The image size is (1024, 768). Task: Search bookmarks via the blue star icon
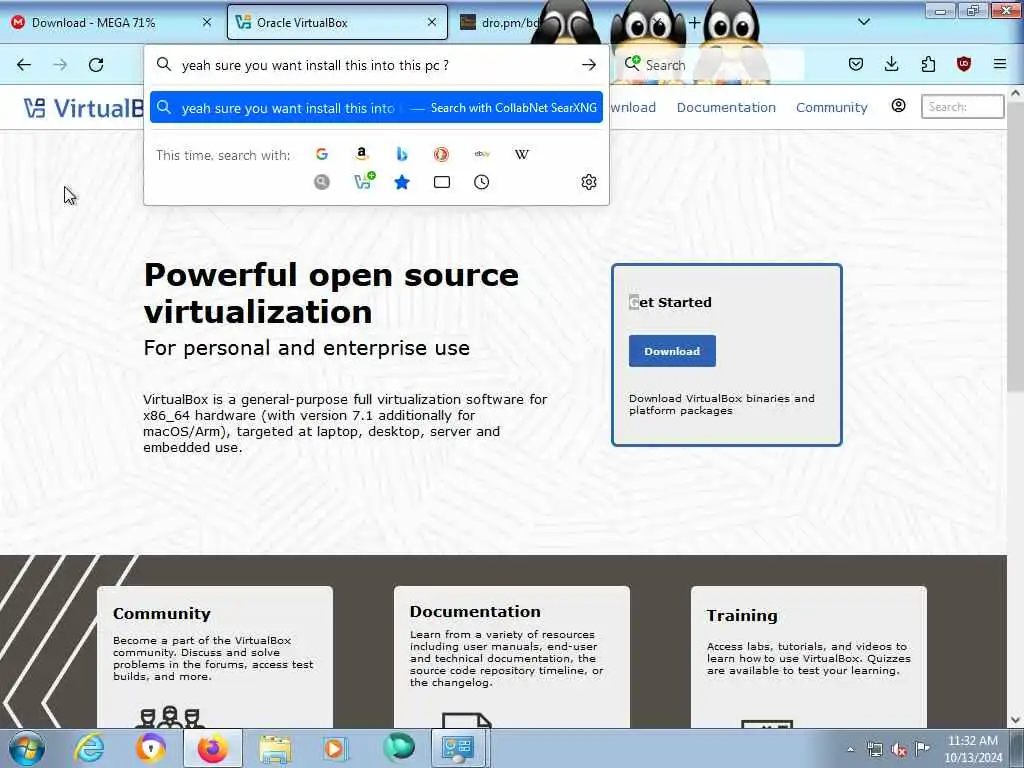pyautogui.click(x=402, y=182)
